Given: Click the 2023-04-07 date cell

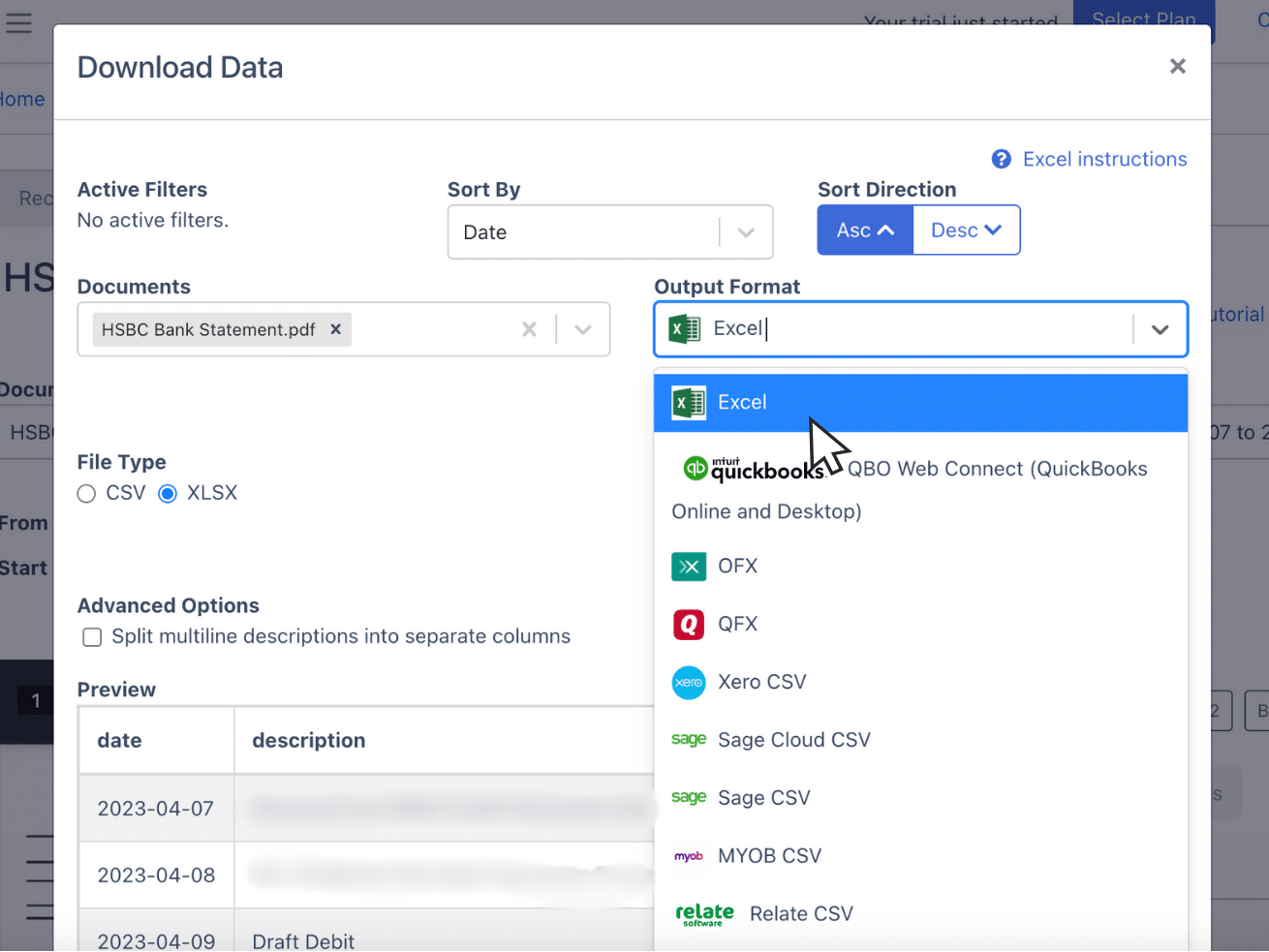Looking at the screenshot, I should click(156, 809).
